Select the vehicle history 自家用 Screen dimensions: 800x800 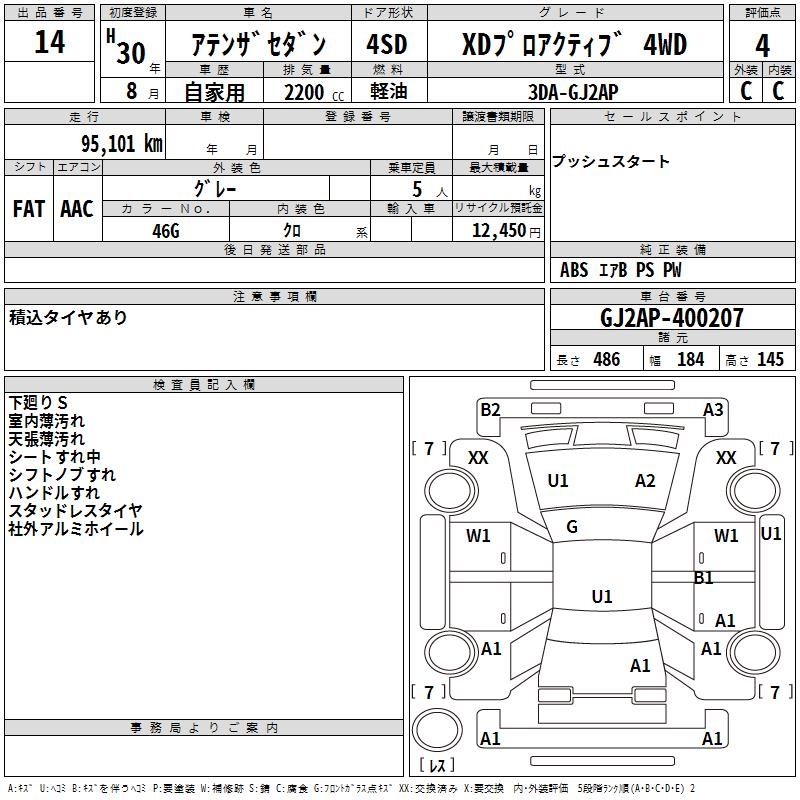[x=214, y=92]
